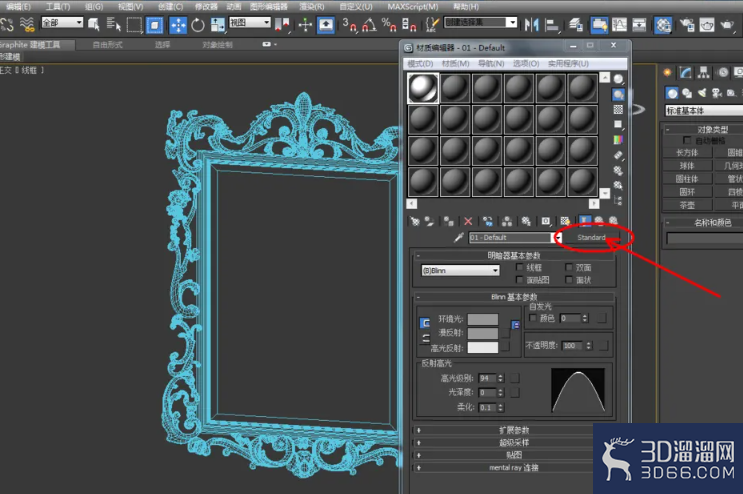Open 模式(D) menu in Material Editor
The width and height of the screenshot is (743, 494).
pos(420,63)
